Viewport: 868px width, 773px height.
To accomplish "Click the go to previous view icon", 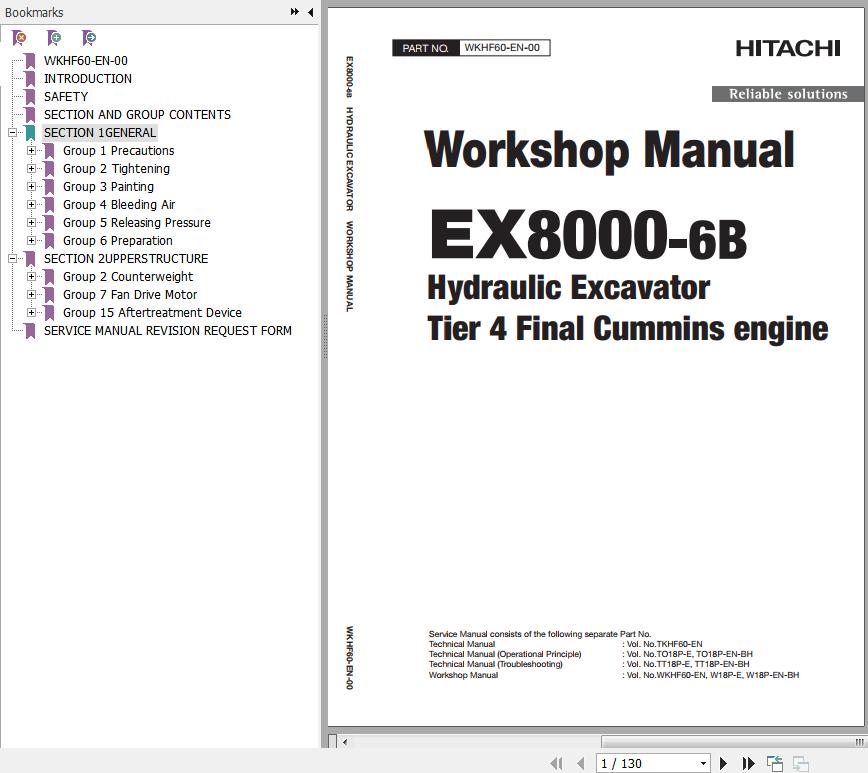I will 774,764.
